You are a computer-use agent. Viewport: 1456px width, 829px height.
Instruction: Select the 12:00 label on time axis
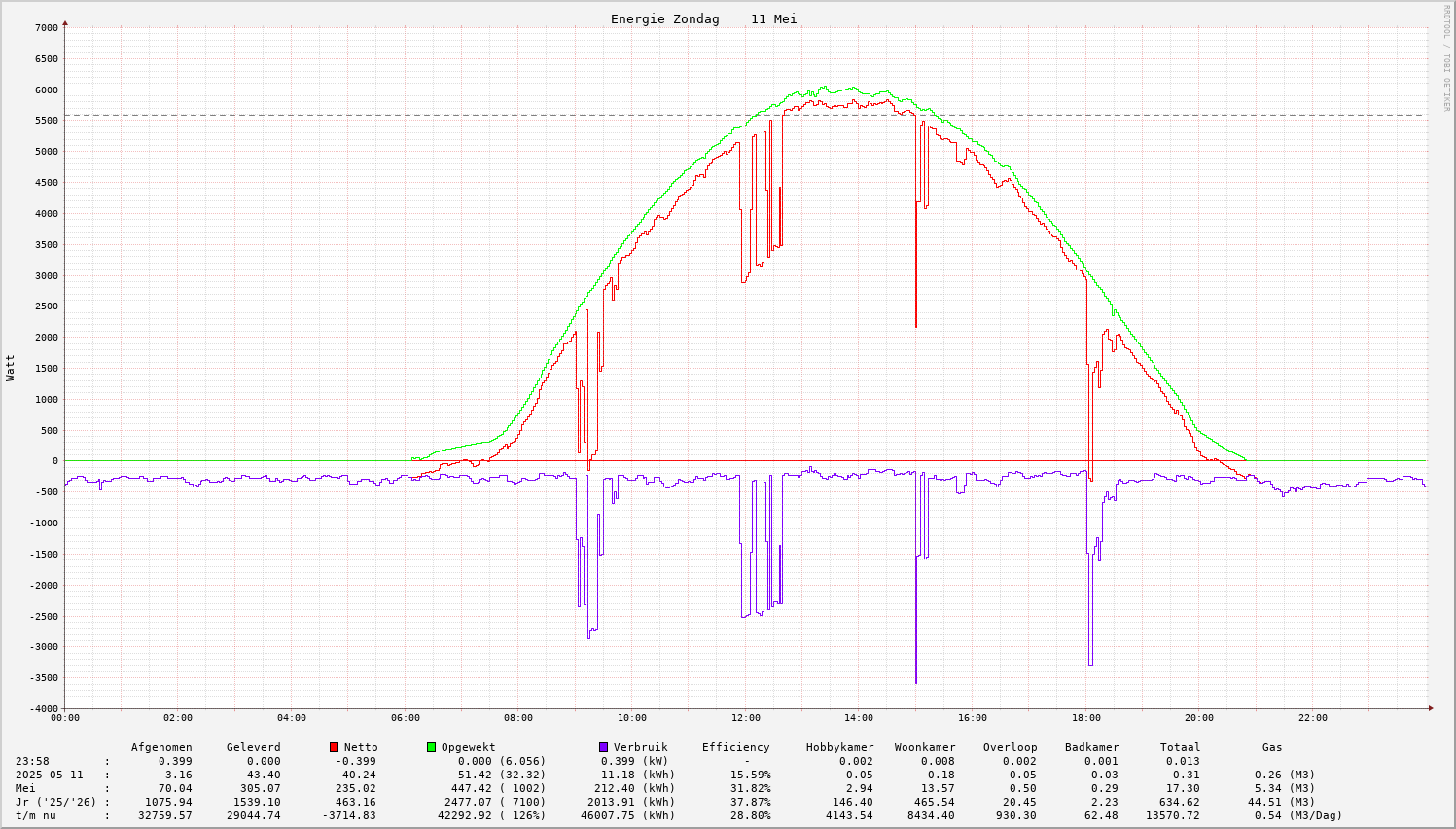[x=745, y=718]
